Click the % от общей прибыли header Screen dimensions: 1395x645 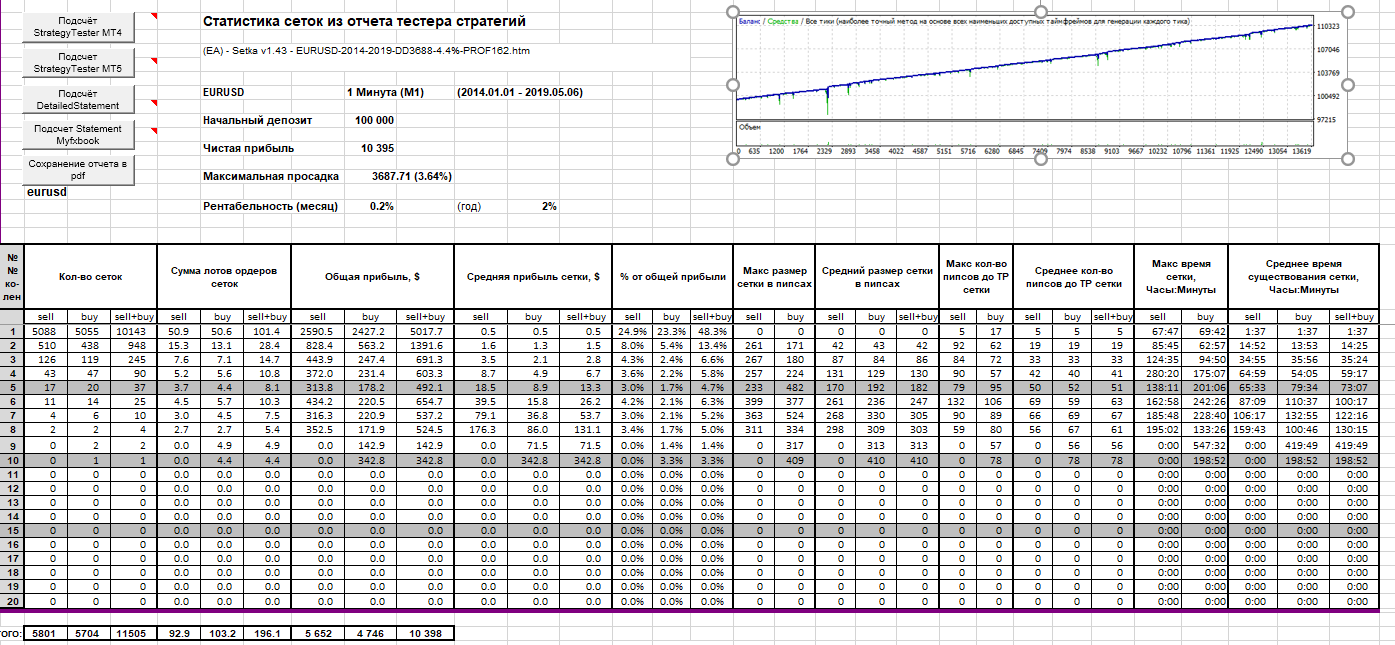click(671, 277)
